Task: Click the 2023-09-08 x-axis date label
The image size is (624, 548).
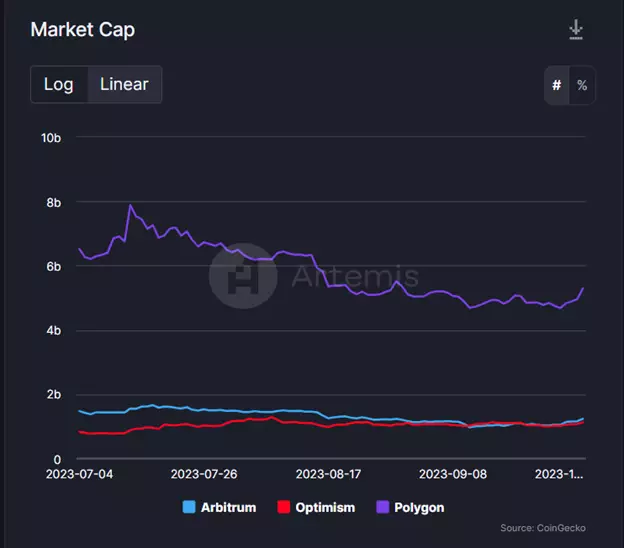Action: tap(453, 474)
